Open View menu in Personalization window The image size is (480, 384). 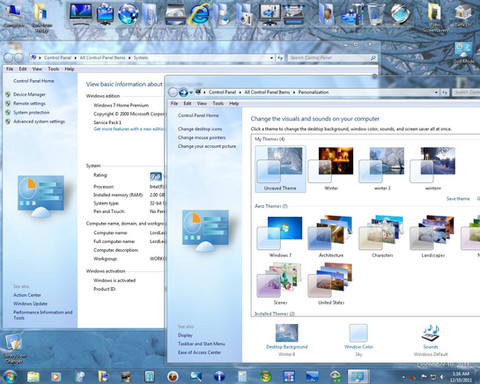(x=202, y=103)
